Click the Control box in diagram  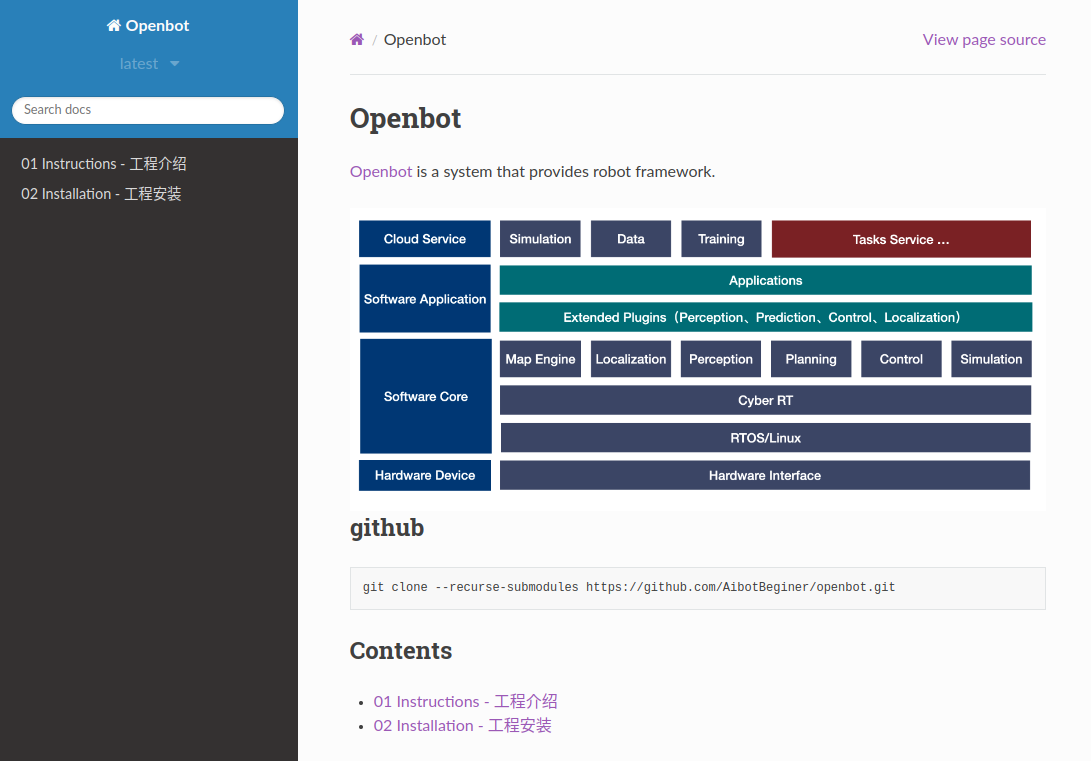click(x=901, y=359)
